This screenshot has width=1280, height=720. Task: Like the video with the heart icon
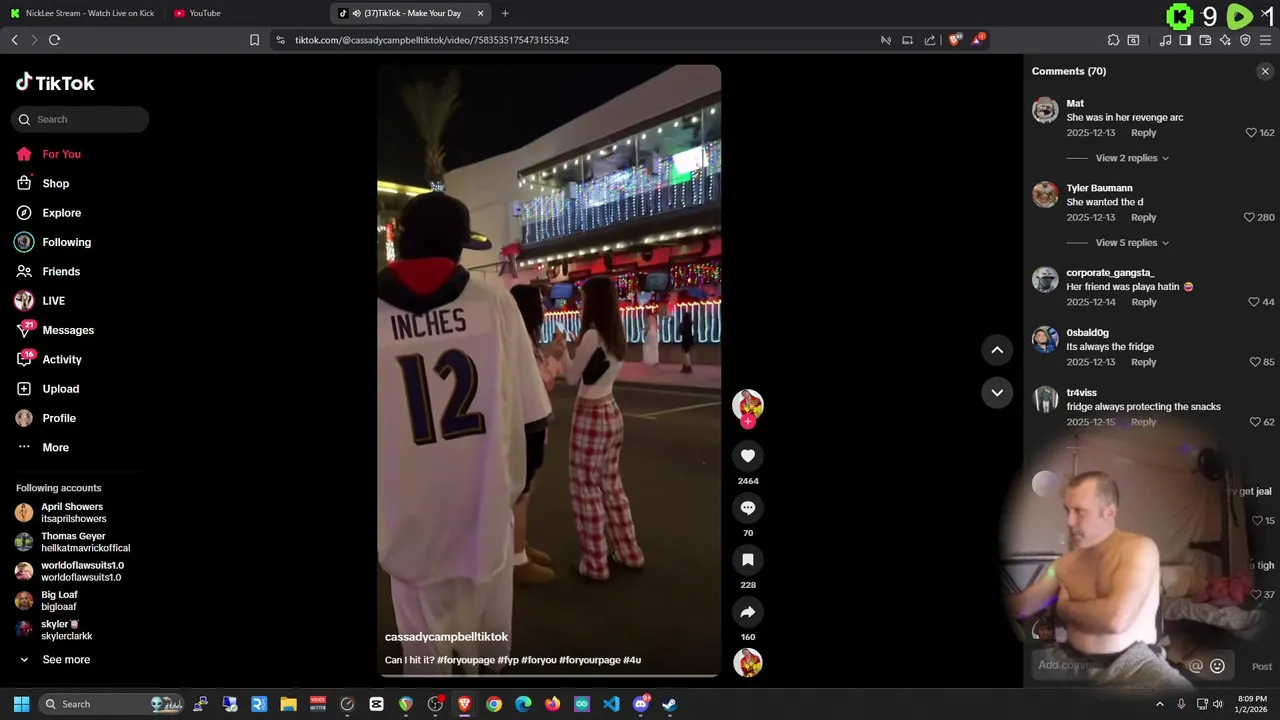747,456
